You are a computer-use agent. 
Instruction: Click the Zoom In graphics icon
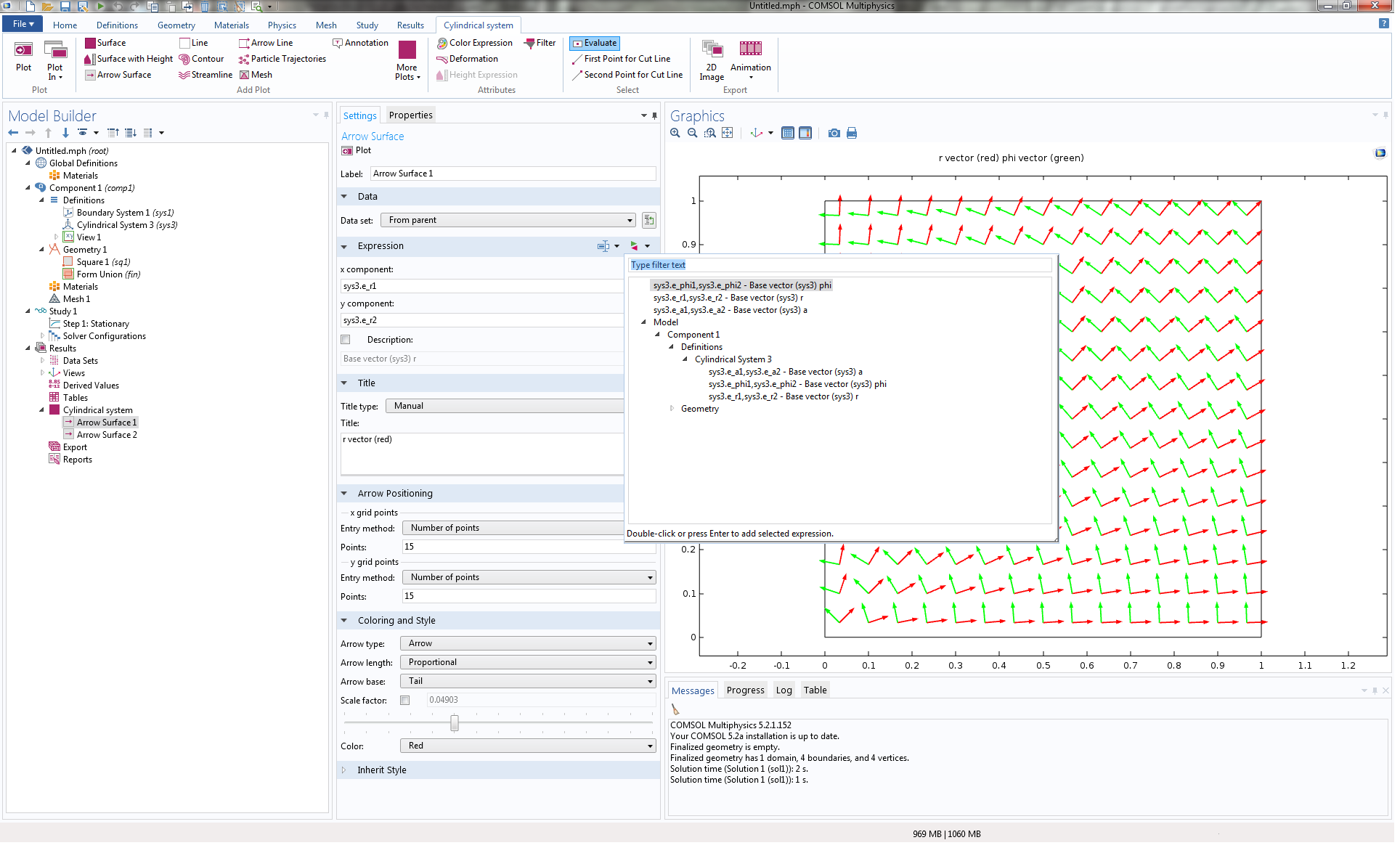click(x=675, y=133)
